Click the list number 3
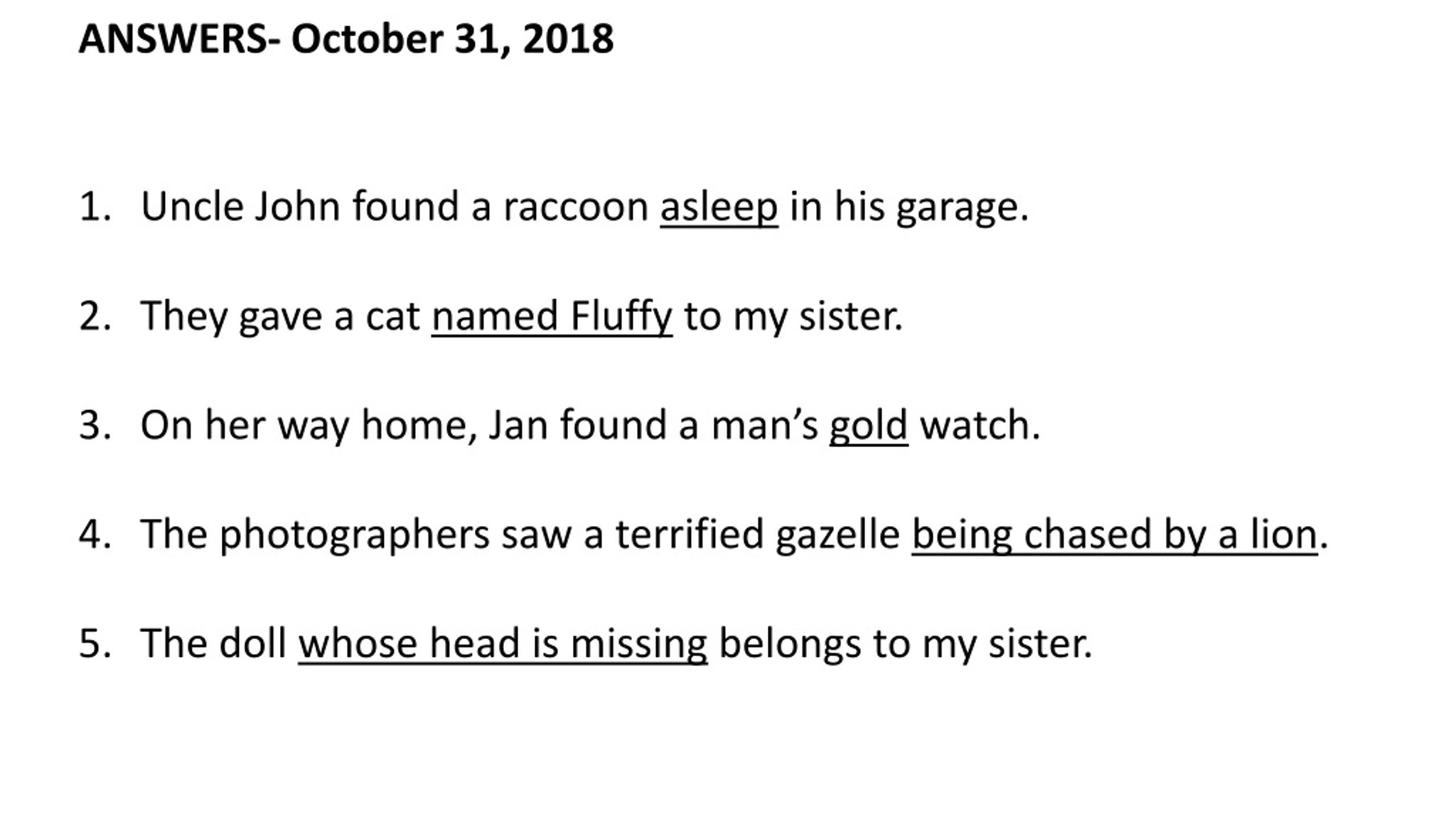The width and height of the screenshot is (1456, 819). pos(95,425)
